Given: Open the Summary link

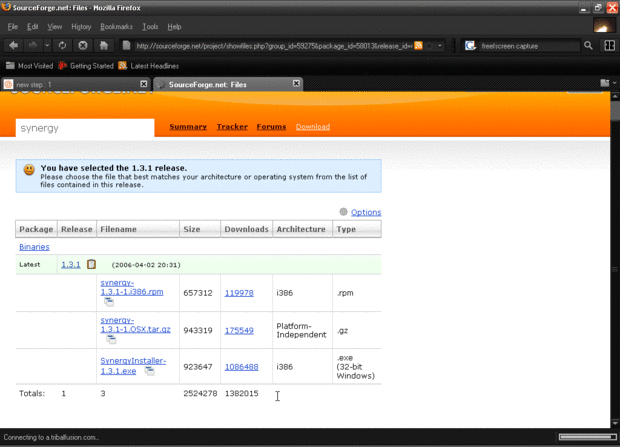Looking at the screenshot, I should pyautogui.click(x=188, y=127).
